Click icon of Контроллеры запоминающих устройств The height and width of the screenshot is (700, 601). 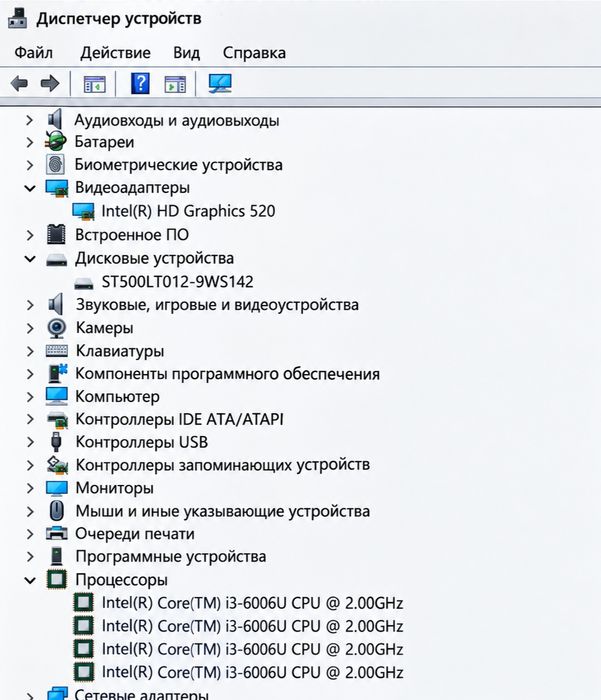(57, 465)
